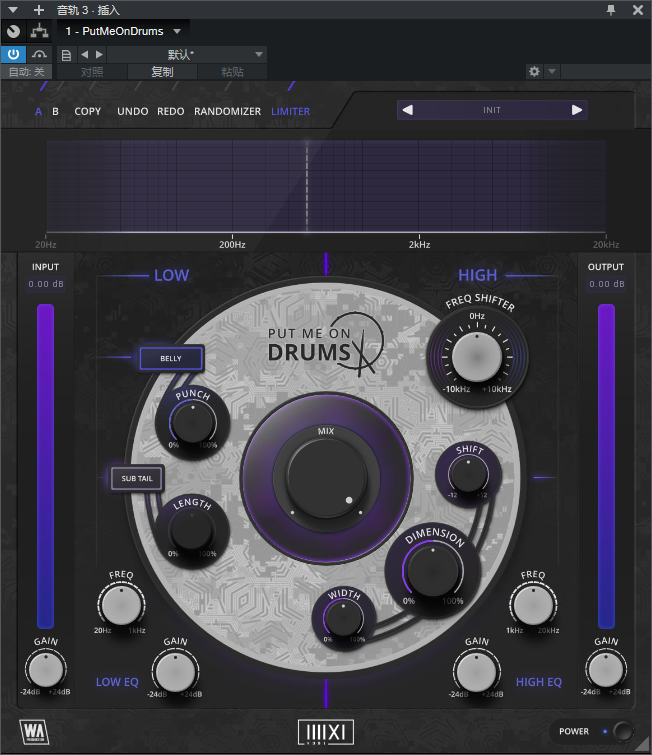Select next plugin preset right arrow
The width and height of the screenshot is (652, 755).
click(x=577, y=110)
